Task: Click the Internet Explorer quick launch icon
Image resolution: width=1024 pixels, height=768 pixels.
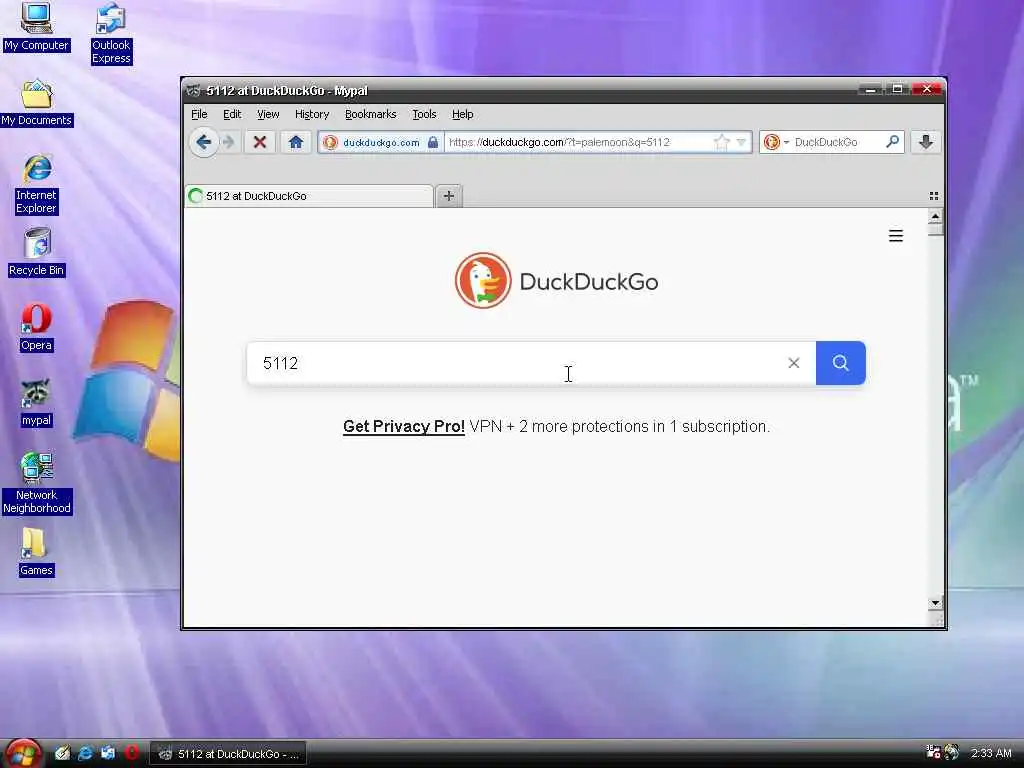Action: [x=85, y=753]
